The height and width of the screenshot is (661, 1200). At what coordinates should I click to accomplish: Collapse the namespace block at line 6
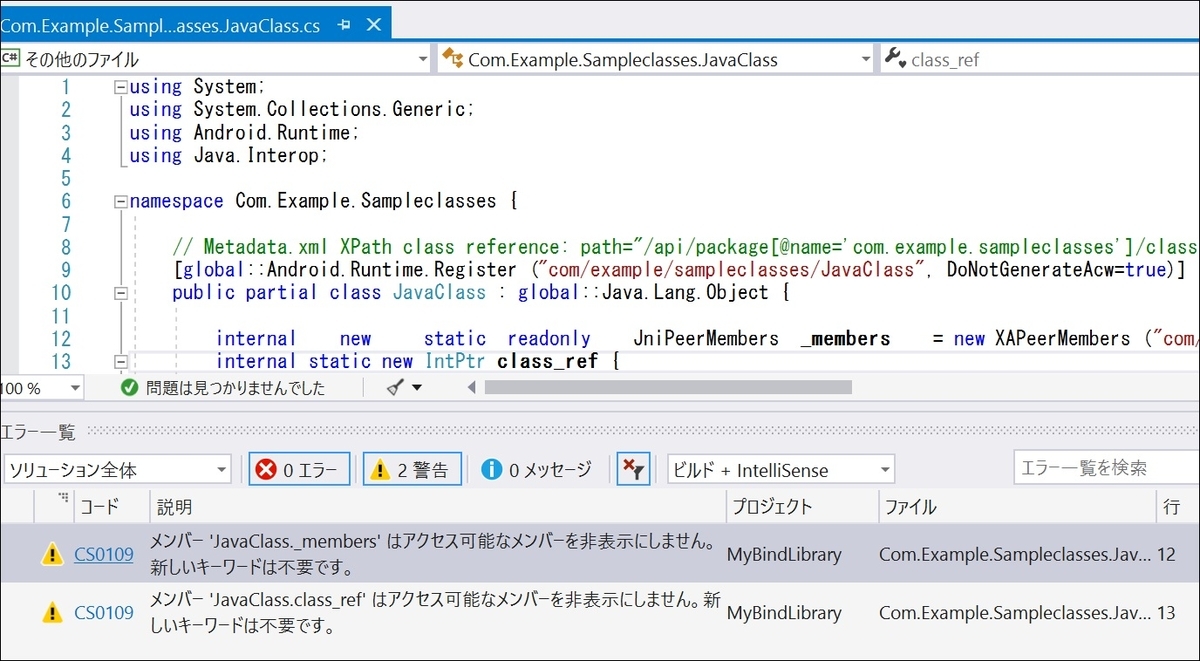(x=121, y=201)
